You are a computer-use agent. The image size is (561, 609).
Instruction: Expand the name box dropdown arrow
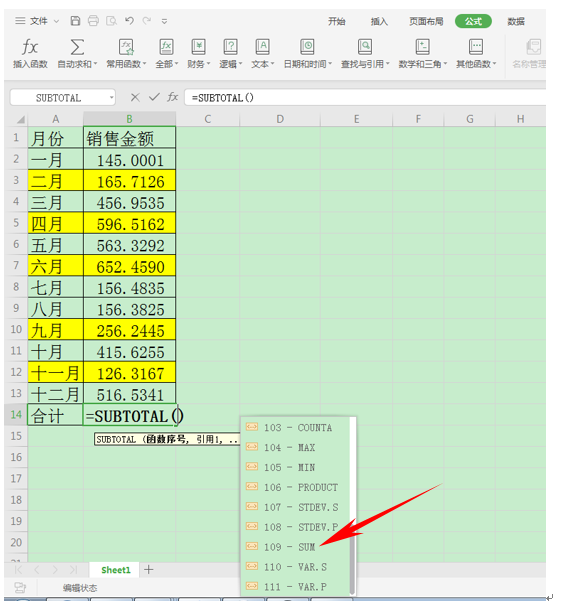coord(112,97)
